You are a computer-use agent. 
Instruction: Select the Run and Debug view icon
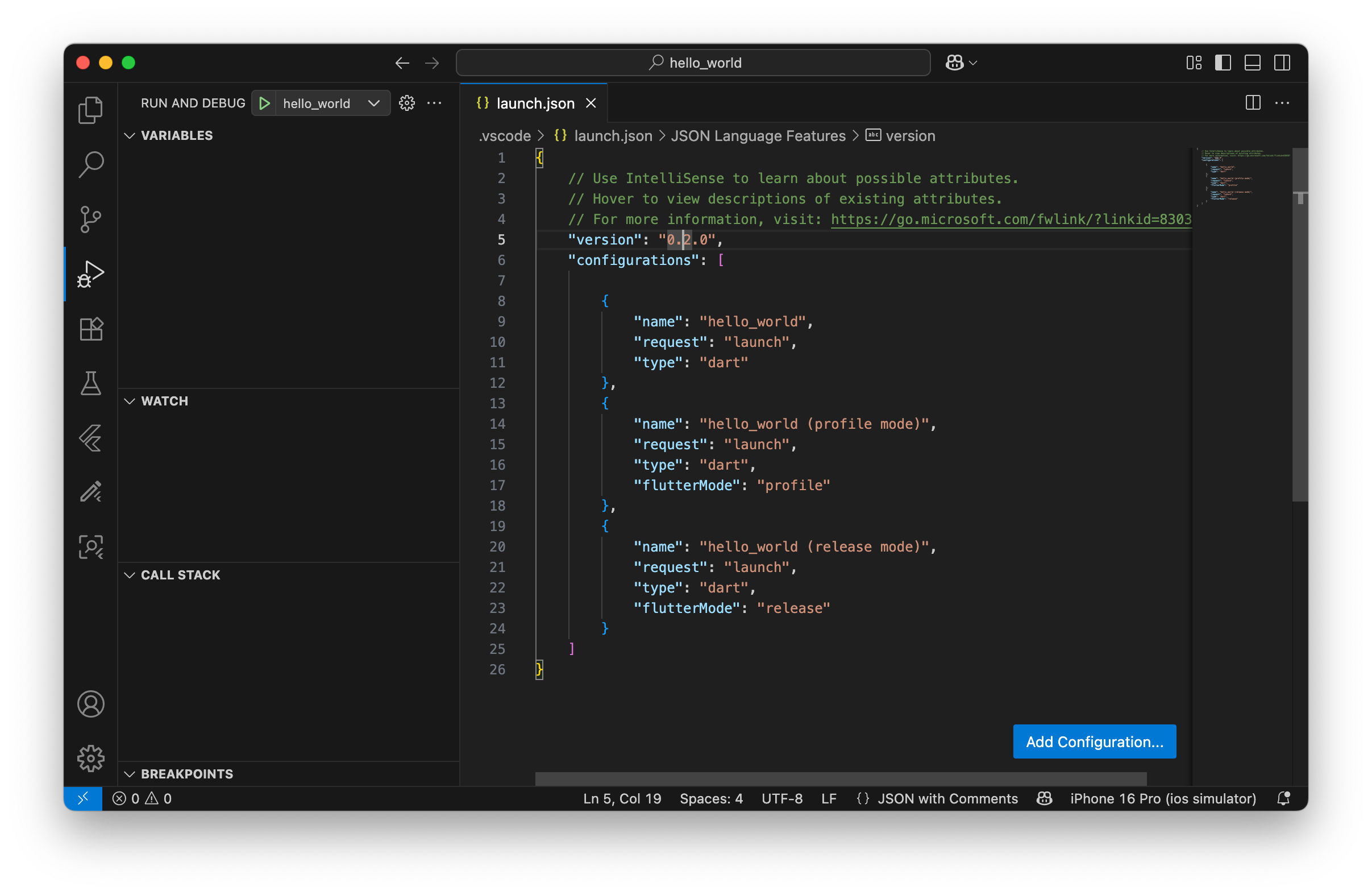pos(90,274)
